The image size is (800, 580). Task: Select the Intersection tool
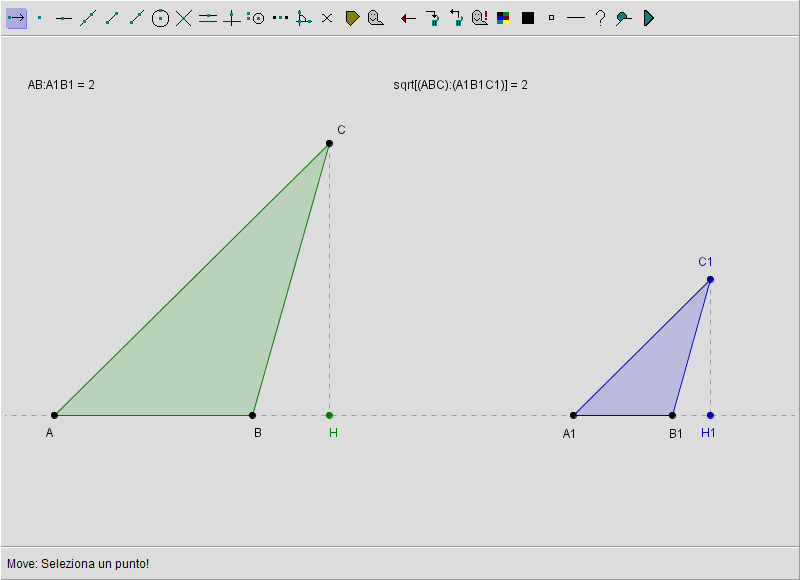point(184,18)
